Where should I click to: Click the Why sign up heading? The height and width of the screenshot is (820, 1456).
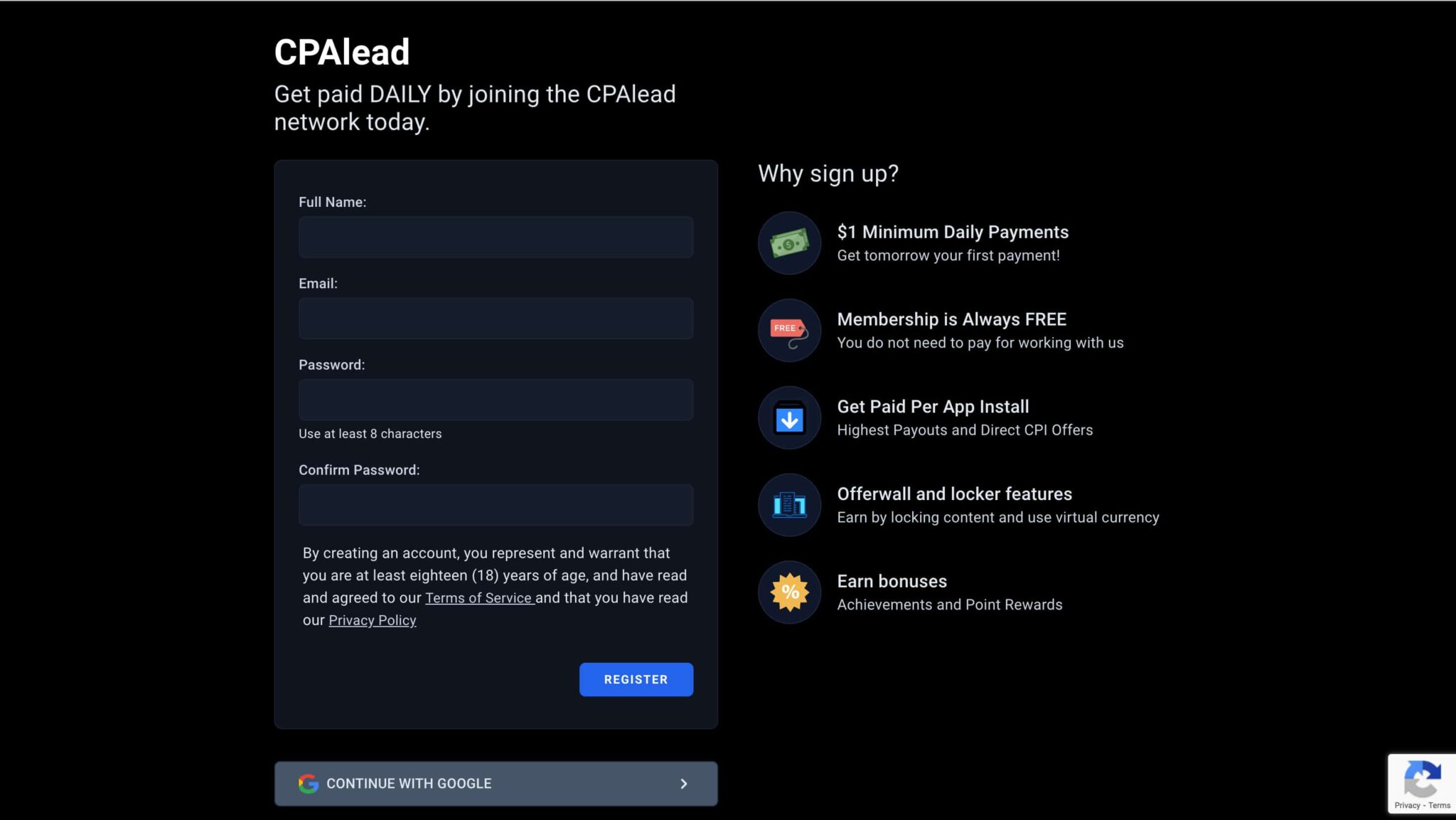coord(828,173)
